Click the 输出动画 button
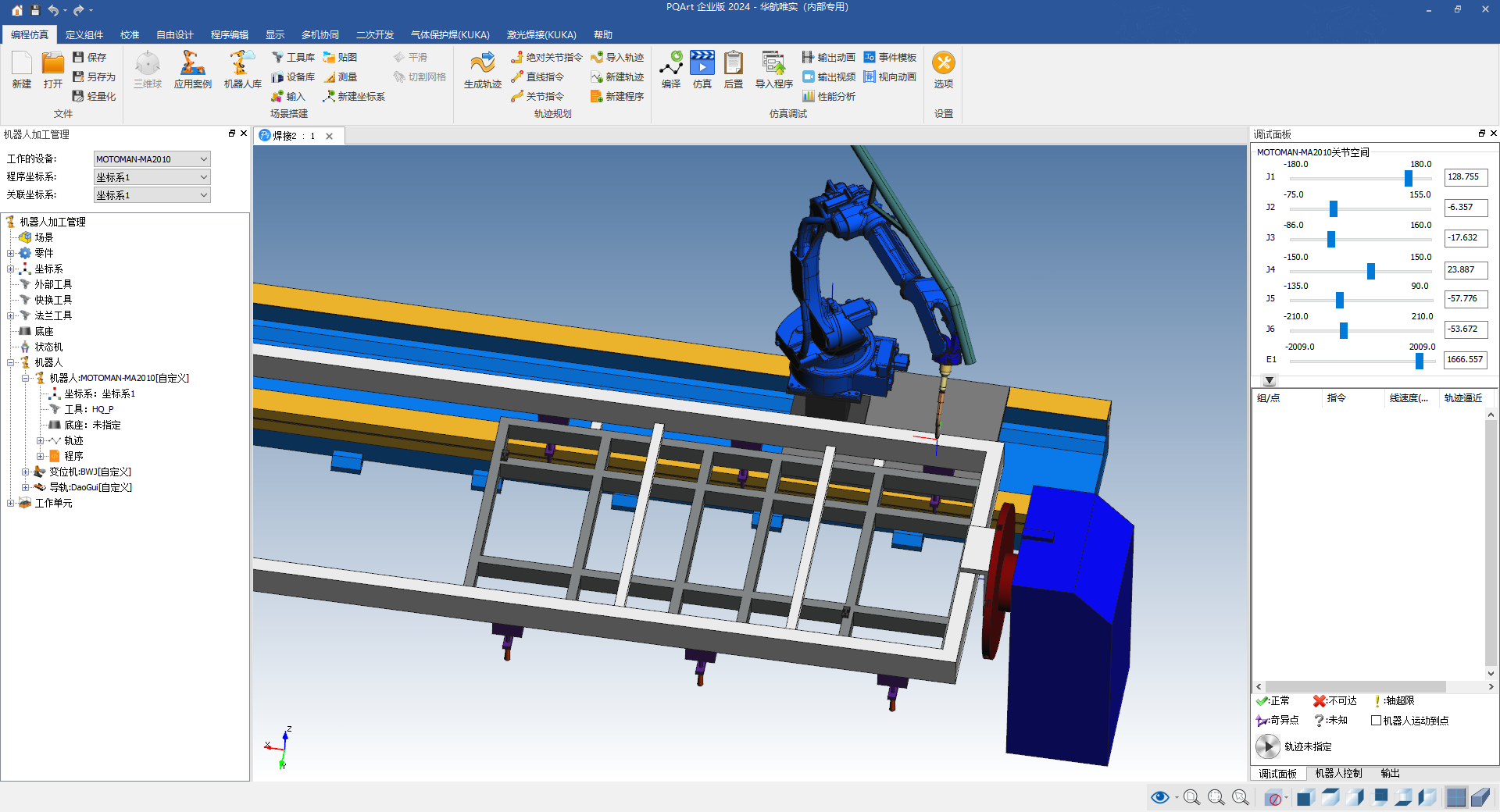The image size is (1500, 812). click(828, 57)
